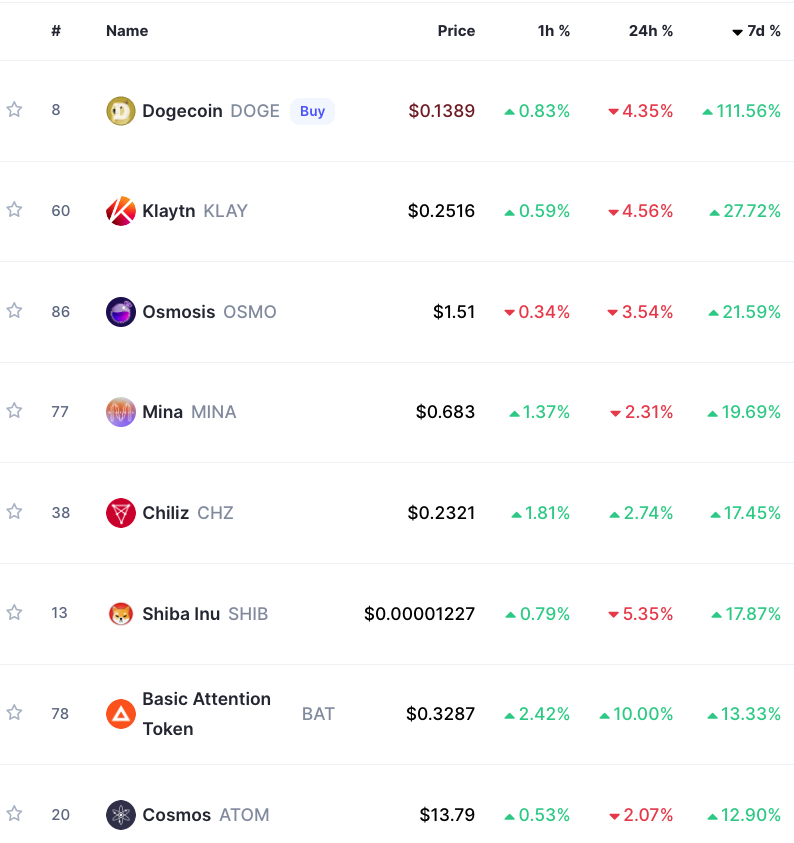Image resolution: width=794 pixels, height=843 pixels.
Task: Select the Basic Attention Token icon
Action: point(121,714)
